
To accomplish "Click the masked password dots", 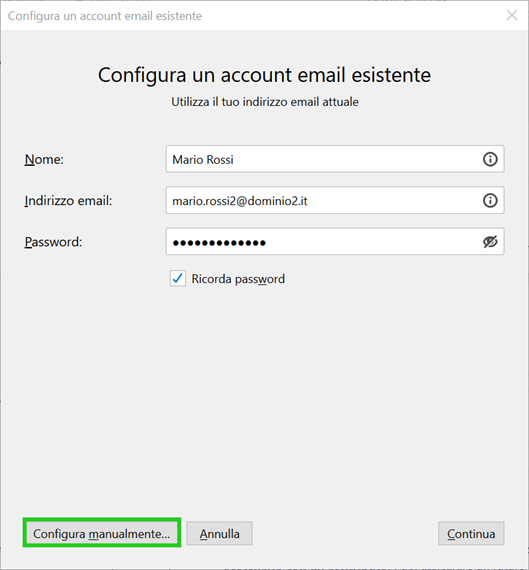I will click(219, 242).
